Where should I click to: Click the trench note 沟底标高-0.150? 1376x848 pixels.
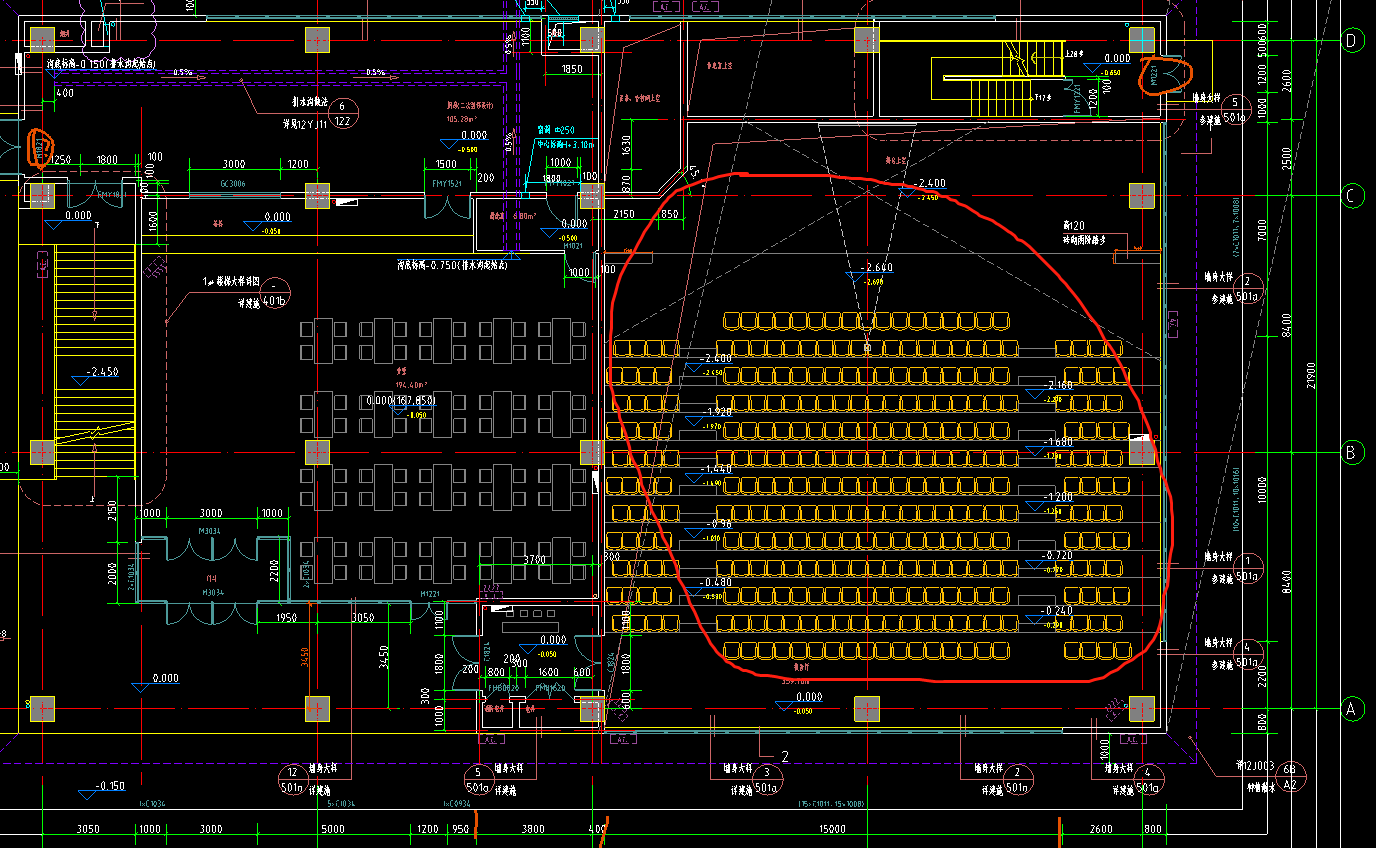[x=101, y=63]
